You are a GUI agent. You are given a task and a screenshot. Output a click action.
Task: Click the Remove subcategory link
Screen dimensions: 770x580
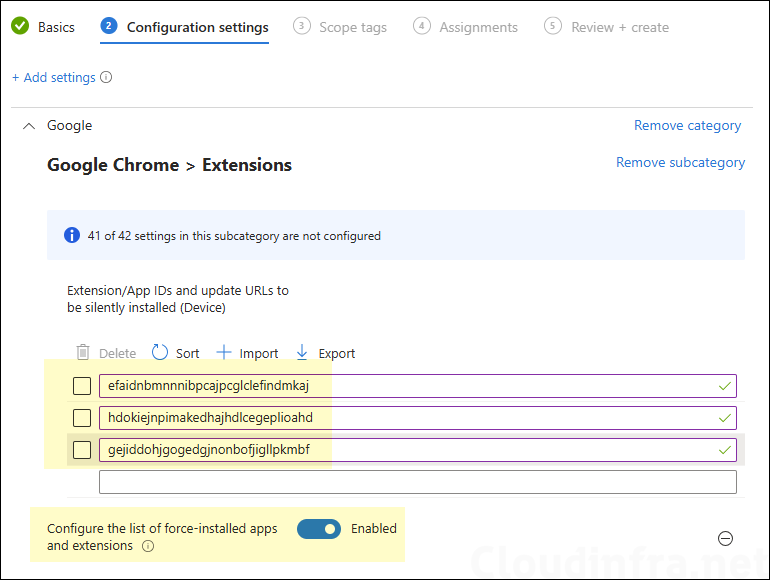pyautogui.click(x=680, y=162)
